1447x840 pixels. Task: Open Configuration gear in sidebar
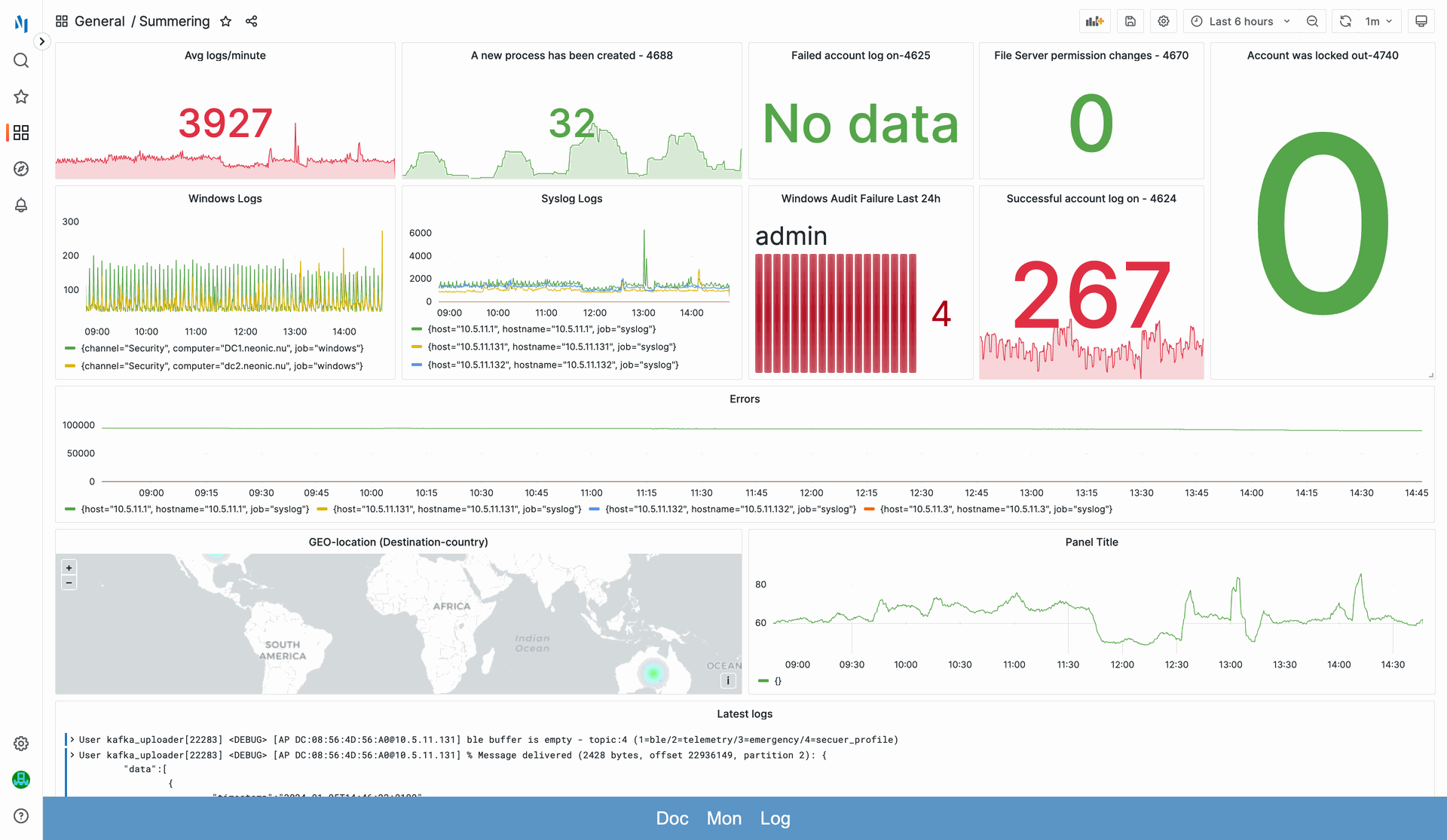click(21, 744)
